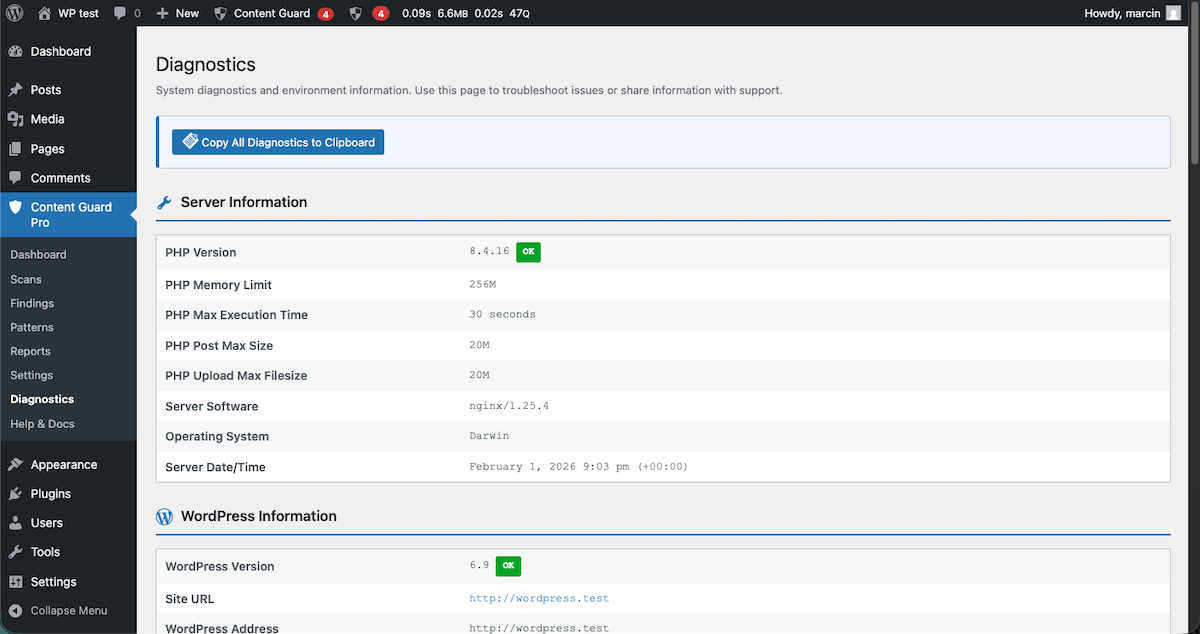The image size is (1200, 634).
Task: Click the marcin avatar thumbnail in top right
Action: [x=1171, y=13]
